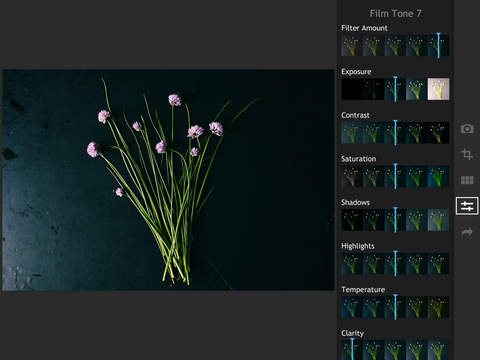Viewport: 480px width, 360px height.
Task: Click the chive flowers photo preview
Action: coord(168,180)
